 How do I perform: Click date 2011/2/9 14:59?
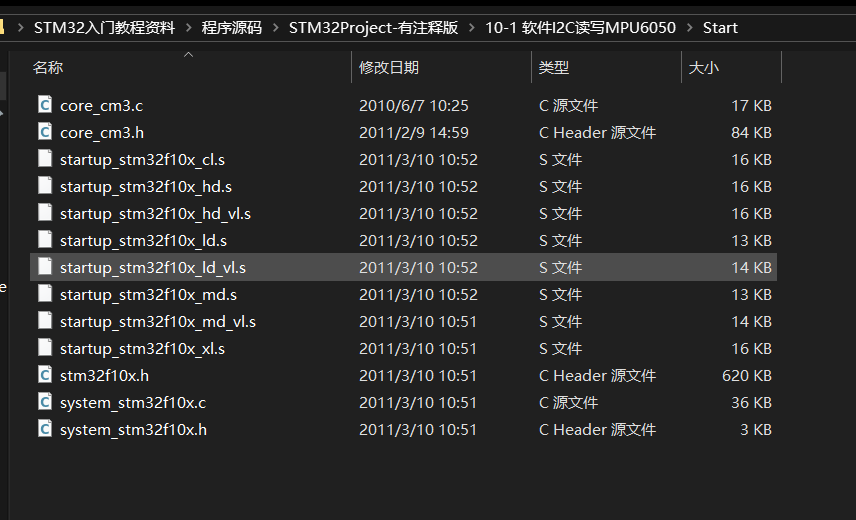click(414, 133)
